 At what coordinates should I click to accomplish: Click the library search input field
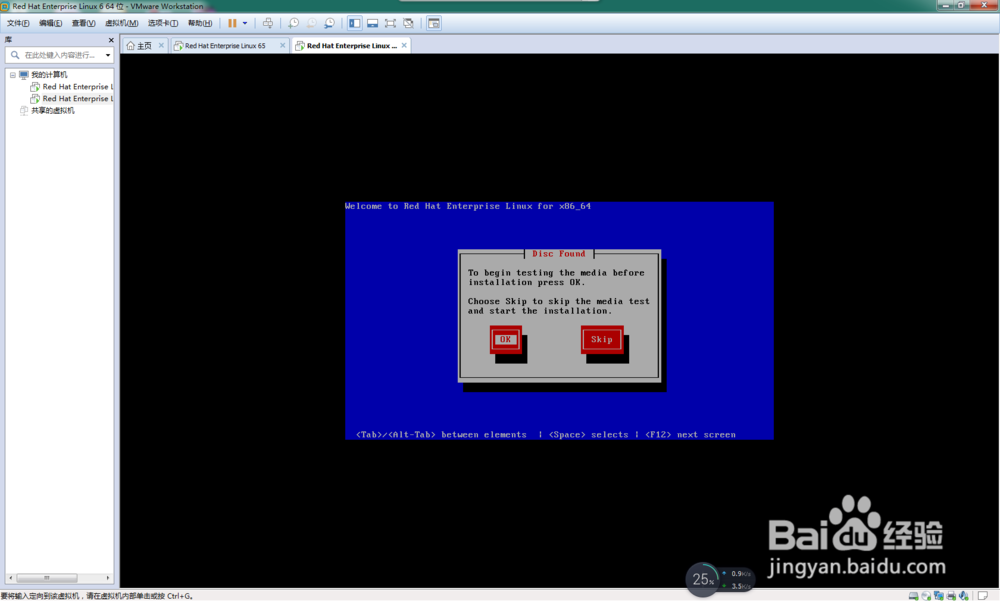62,55
